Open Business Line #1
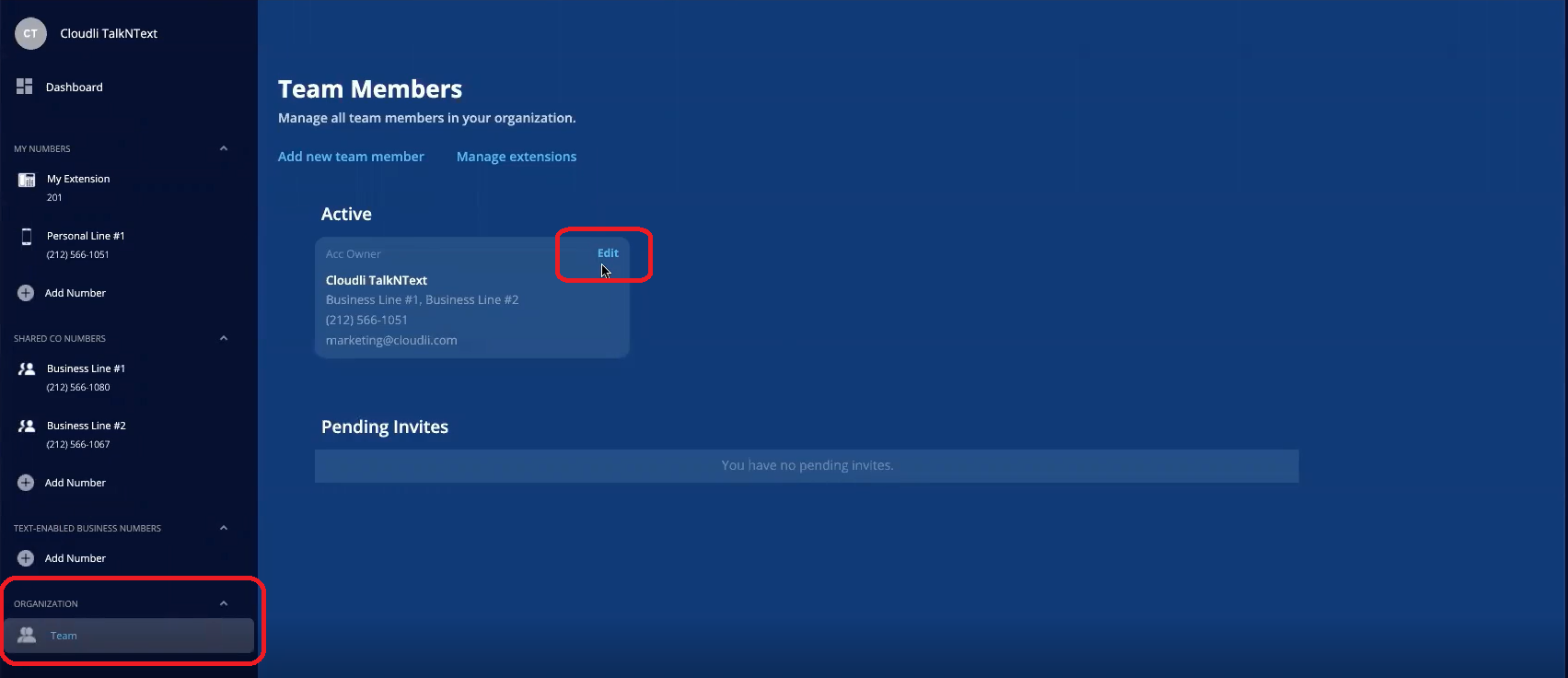Image resolution: width=1568 pixels, height=678 pixels. (86, 377)
